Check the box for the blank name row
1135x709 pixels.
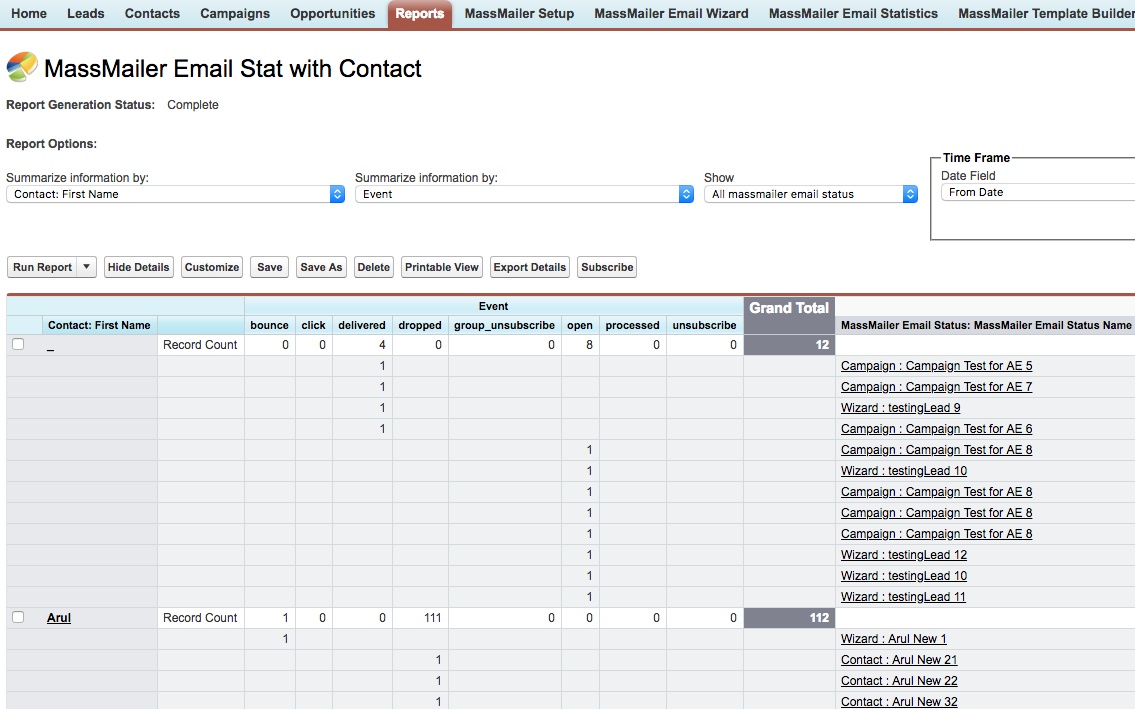click(18, 344)
